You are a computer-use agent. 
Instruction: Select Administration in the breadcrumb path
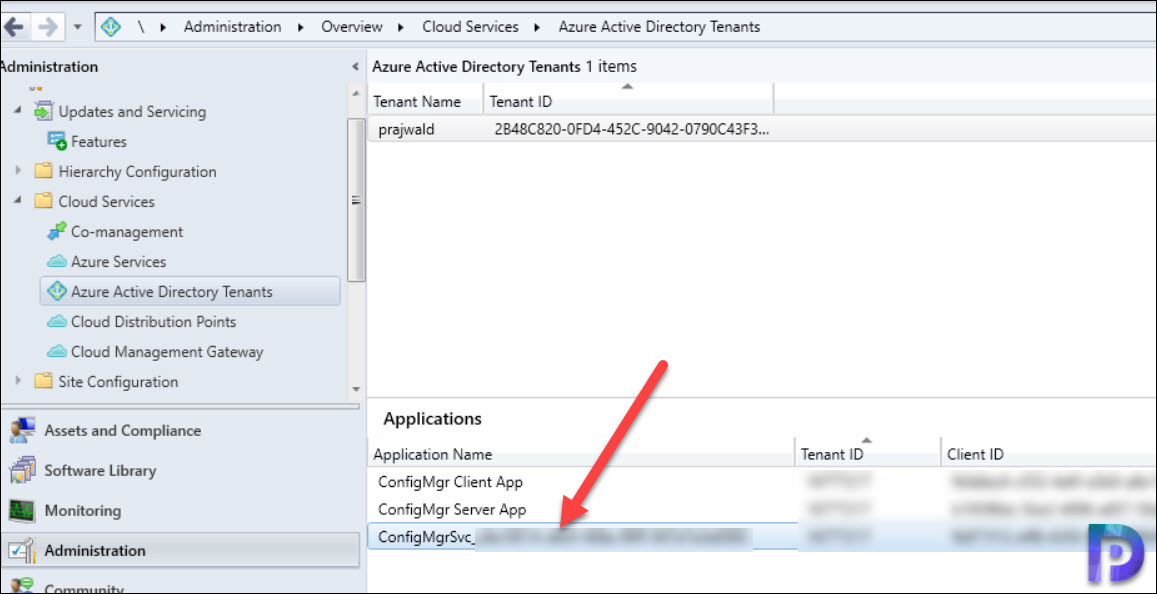click(232, 27)
